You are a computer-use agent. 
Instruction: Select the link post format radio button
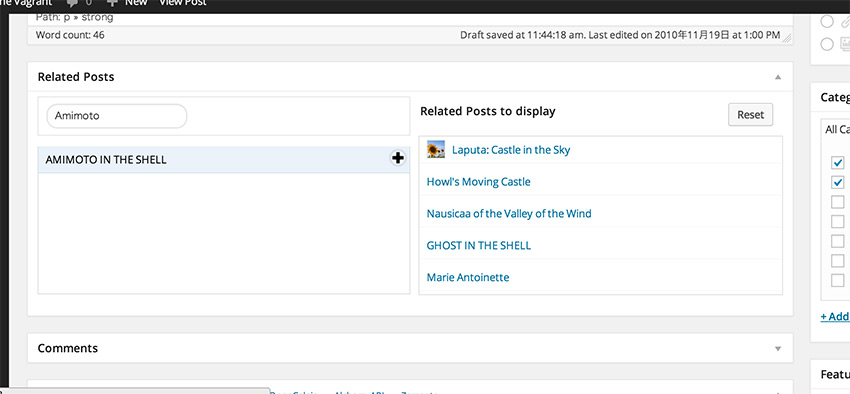pyautogui.click(x=827, y=22)
